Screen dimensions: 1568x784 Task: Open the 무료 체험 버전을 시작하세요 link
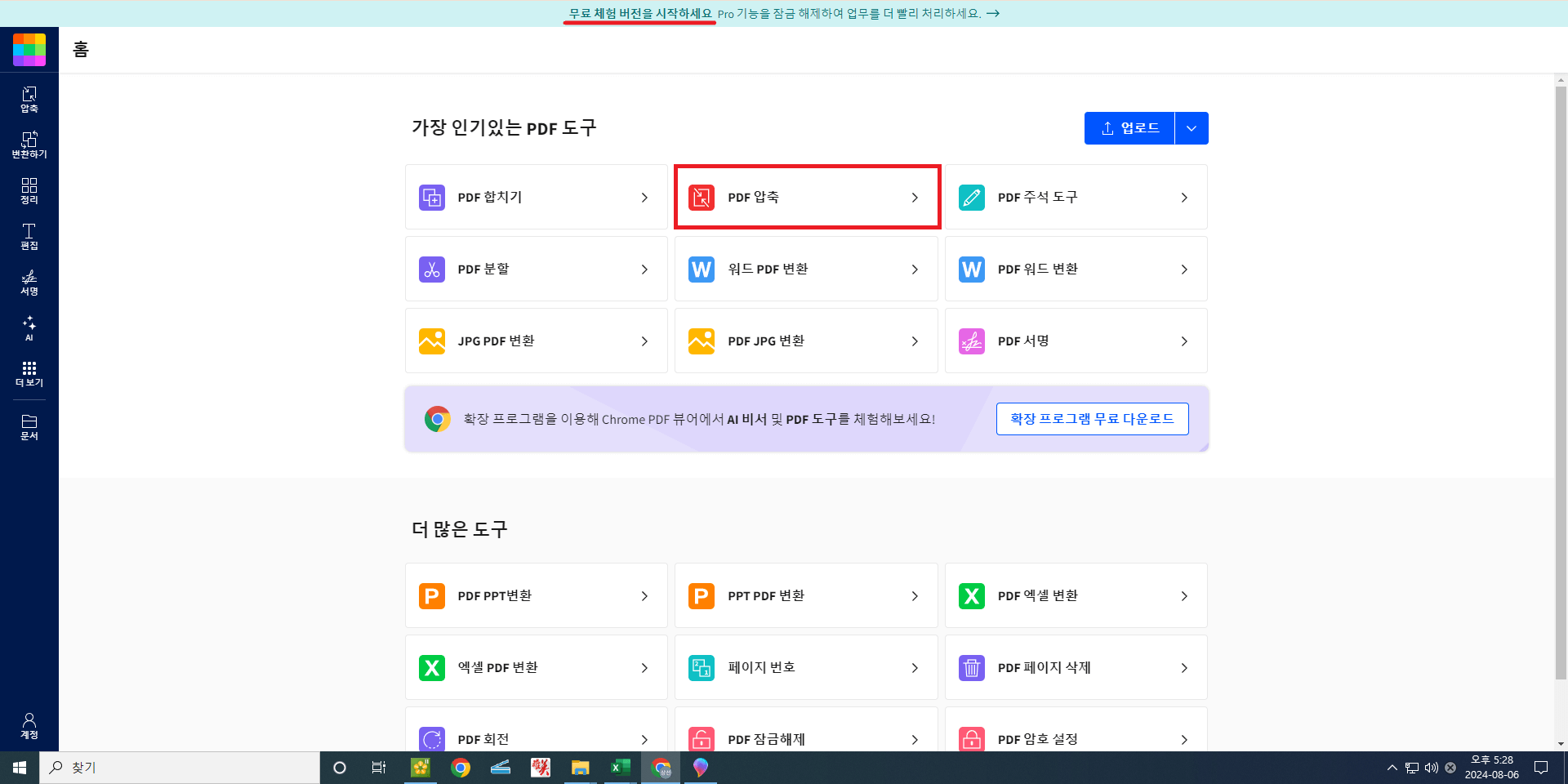click(x=638, y=12)
